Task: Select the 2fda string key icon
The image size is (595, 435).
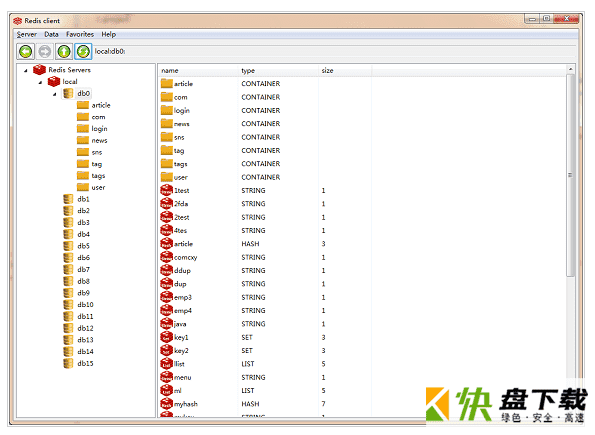Action: coord(167,203)
